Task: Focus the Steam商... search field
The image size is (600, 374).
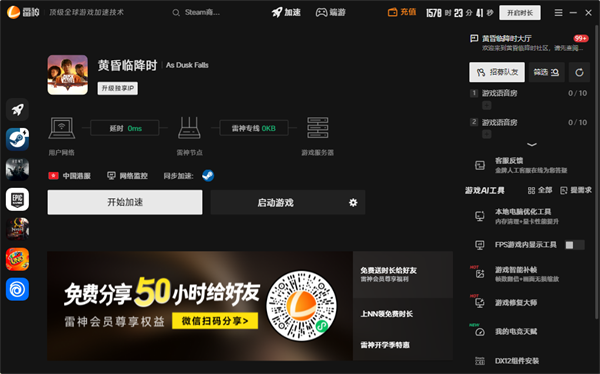Action: [202, 13]
